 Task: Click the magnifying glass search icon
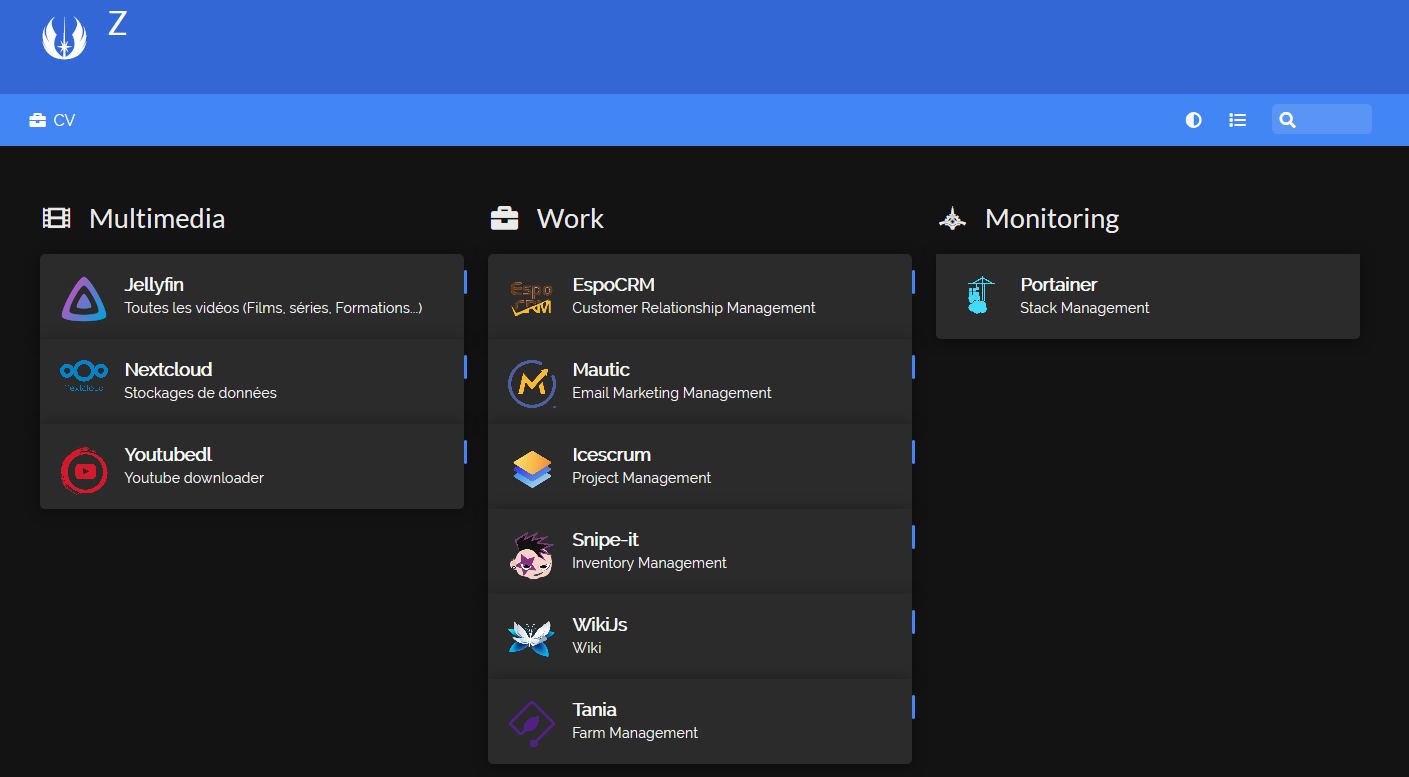pos(1288,120)
